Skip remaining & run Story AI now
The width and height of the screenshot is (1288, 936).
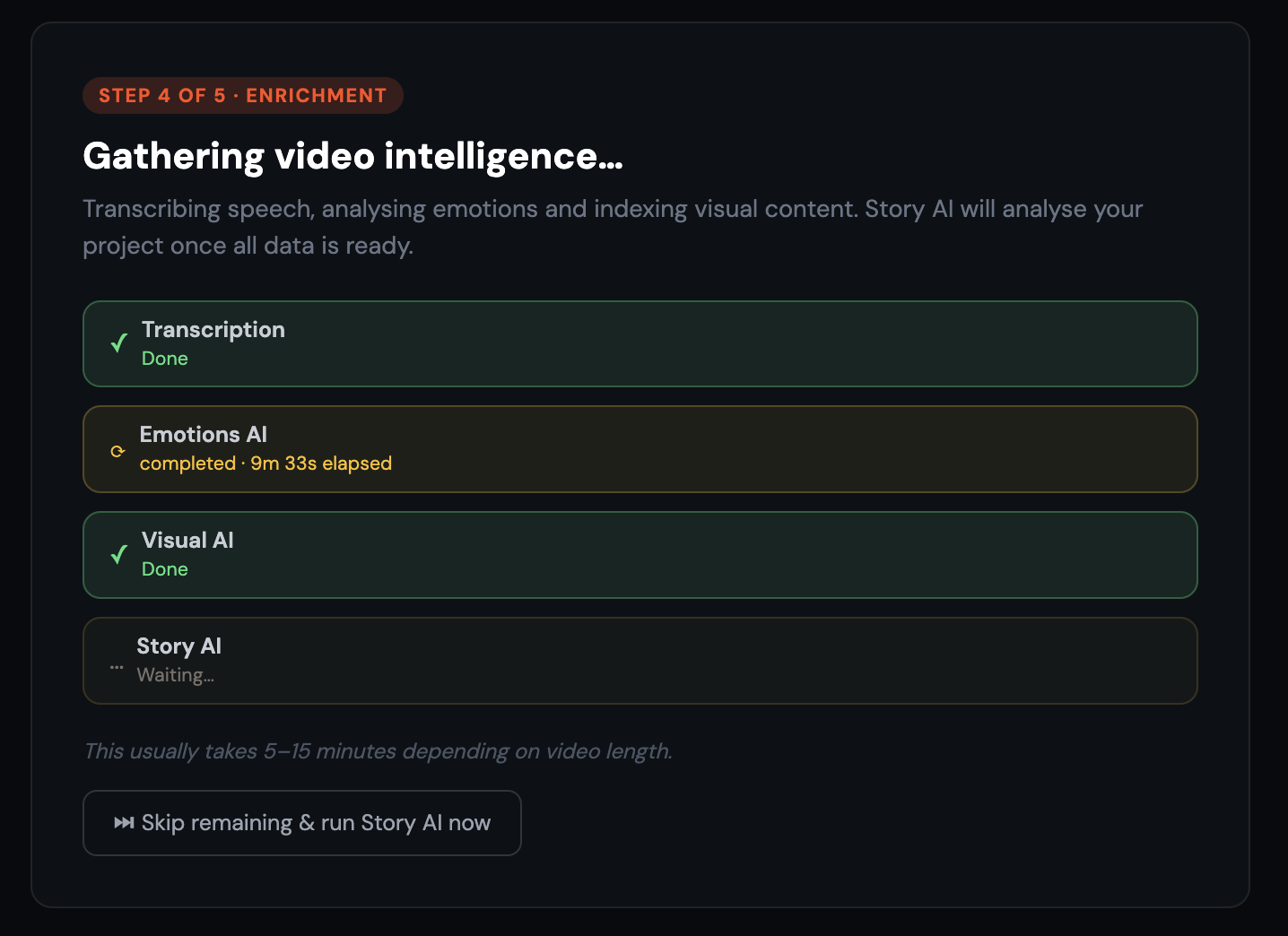302,823
